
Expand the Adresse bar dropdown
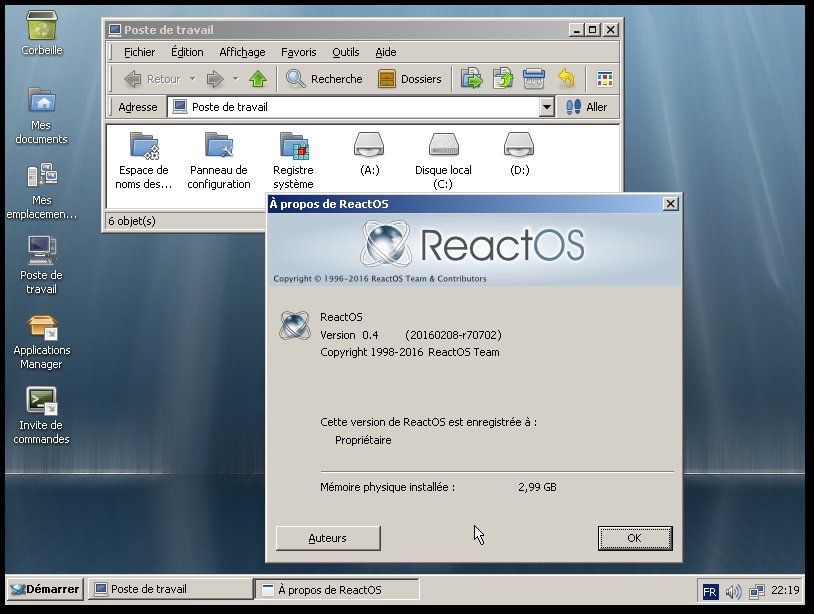tap(546, 107)
